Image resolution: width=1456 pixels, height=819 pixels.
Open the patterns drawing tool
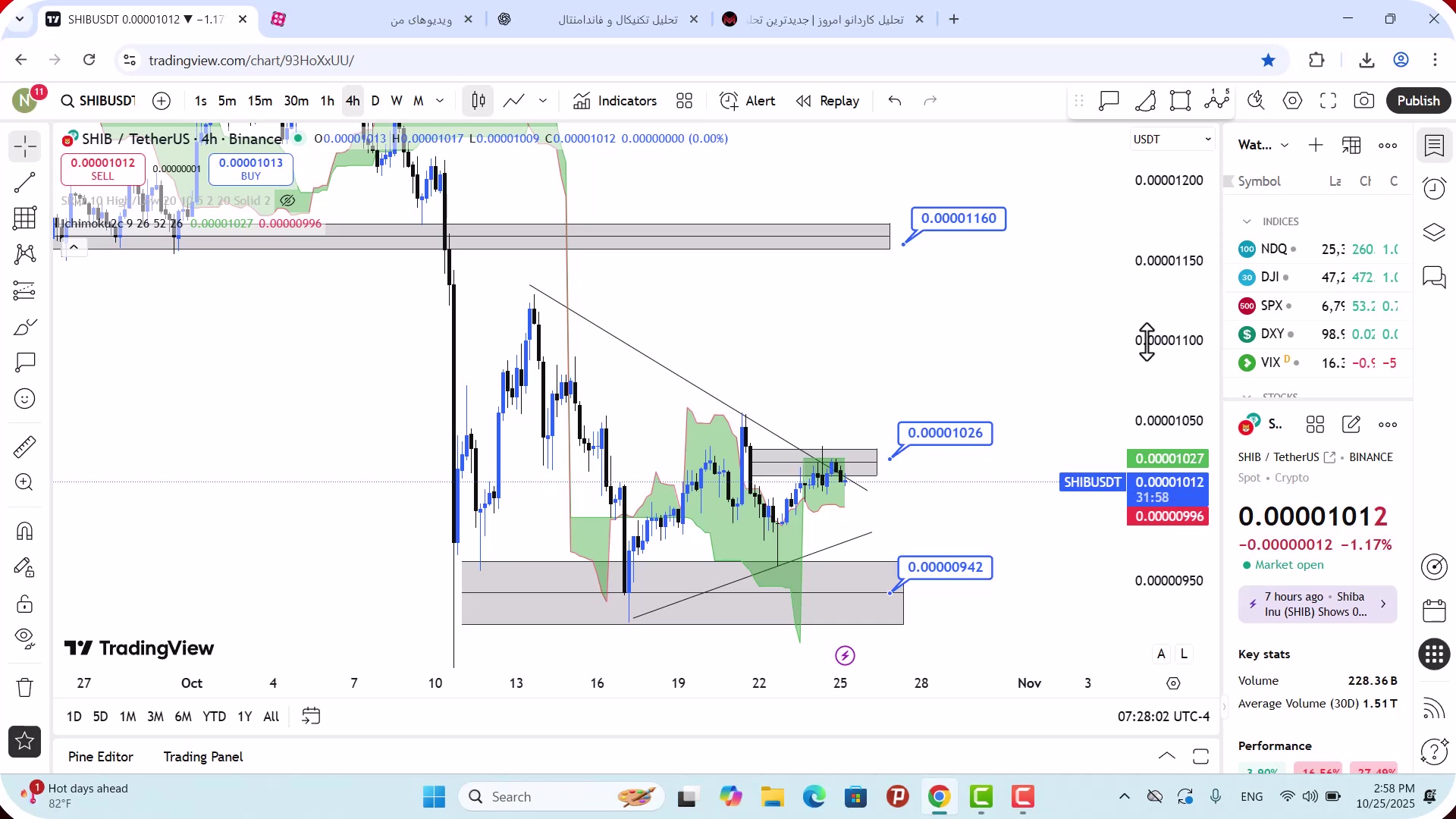click(x=25, y=254)
